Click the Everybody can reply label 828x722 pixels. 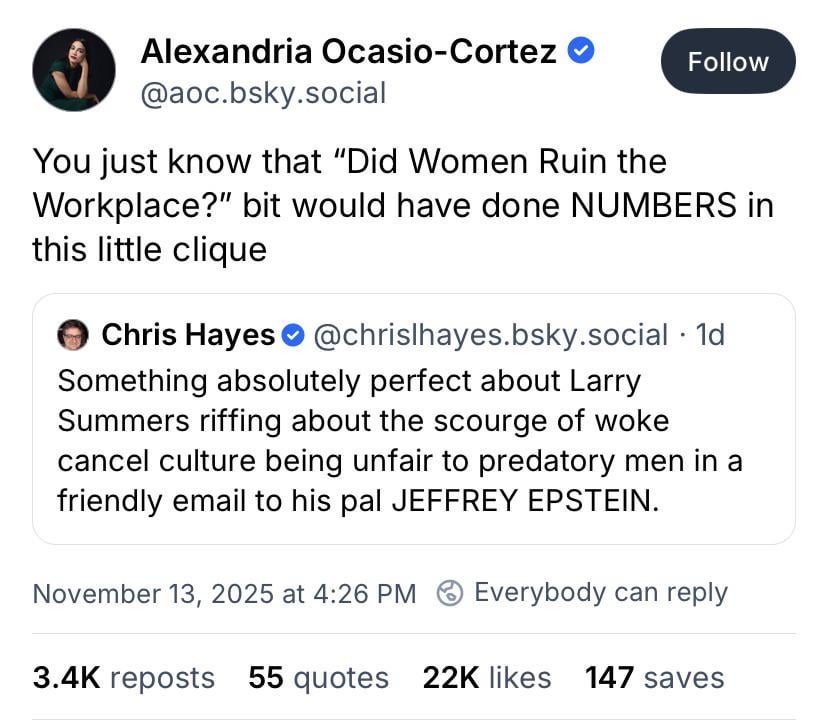pyautogui.click(x=600, y=593)
